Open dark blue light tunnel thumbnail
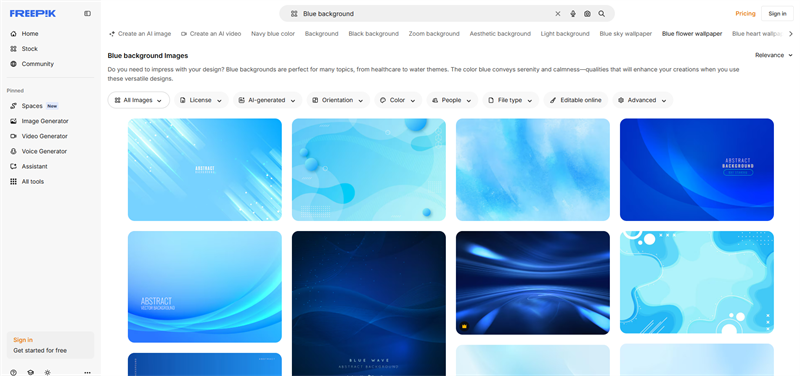The width and height of the screenshot is (800, 376). click(x=533, y=283)
